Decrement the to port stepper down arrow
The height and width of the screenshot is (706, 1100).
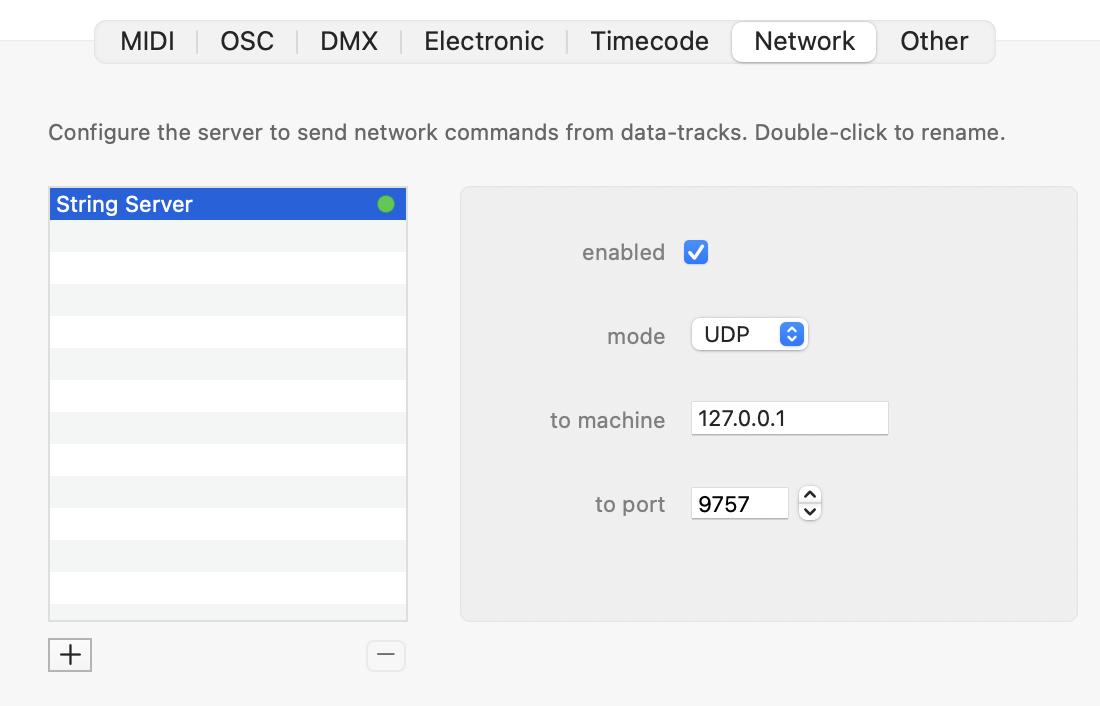coord(811,512)
